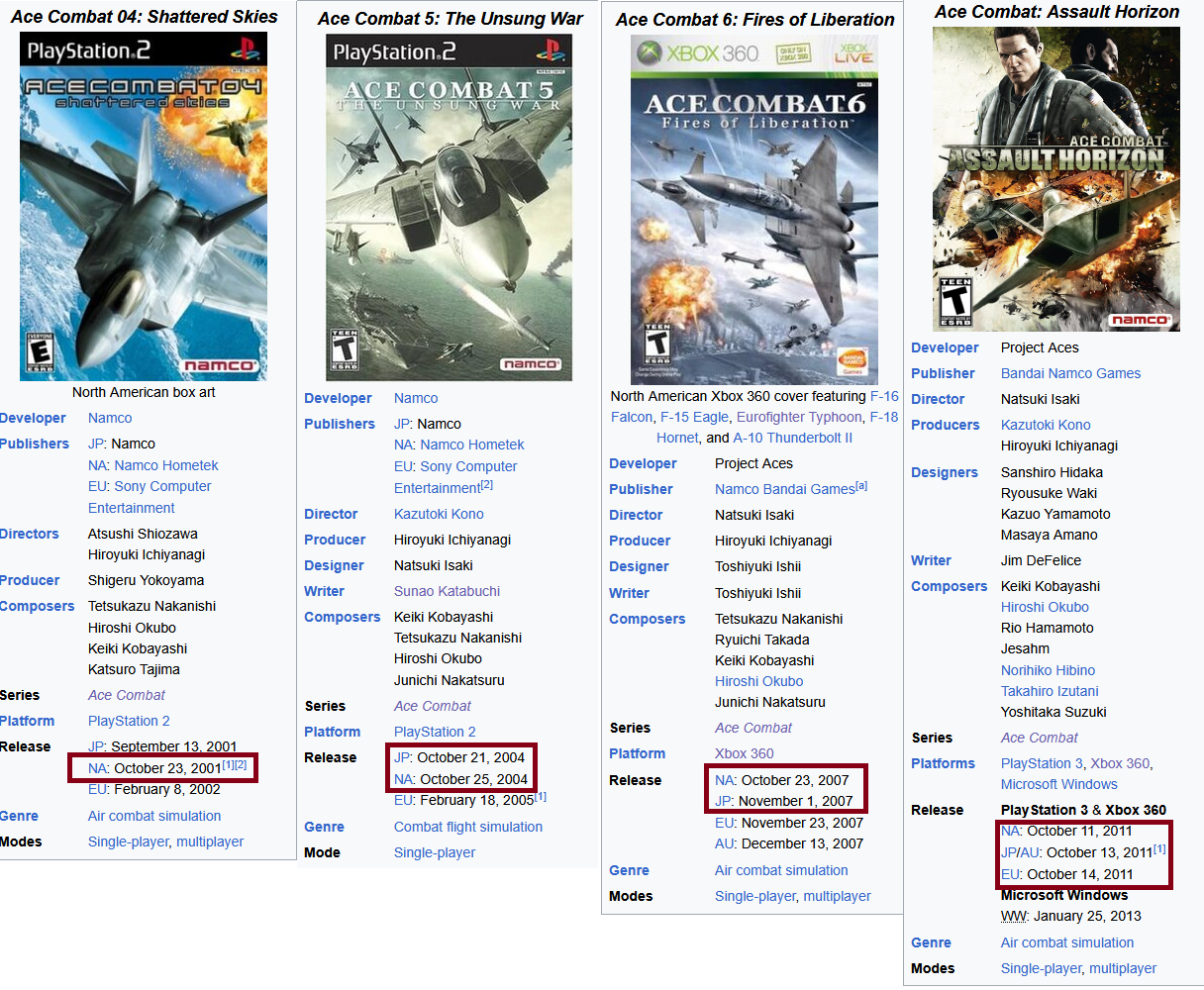1204x990 pixels.
Task: Click Designers label in Assault Horizon infobox
Action: click(945, 472)
